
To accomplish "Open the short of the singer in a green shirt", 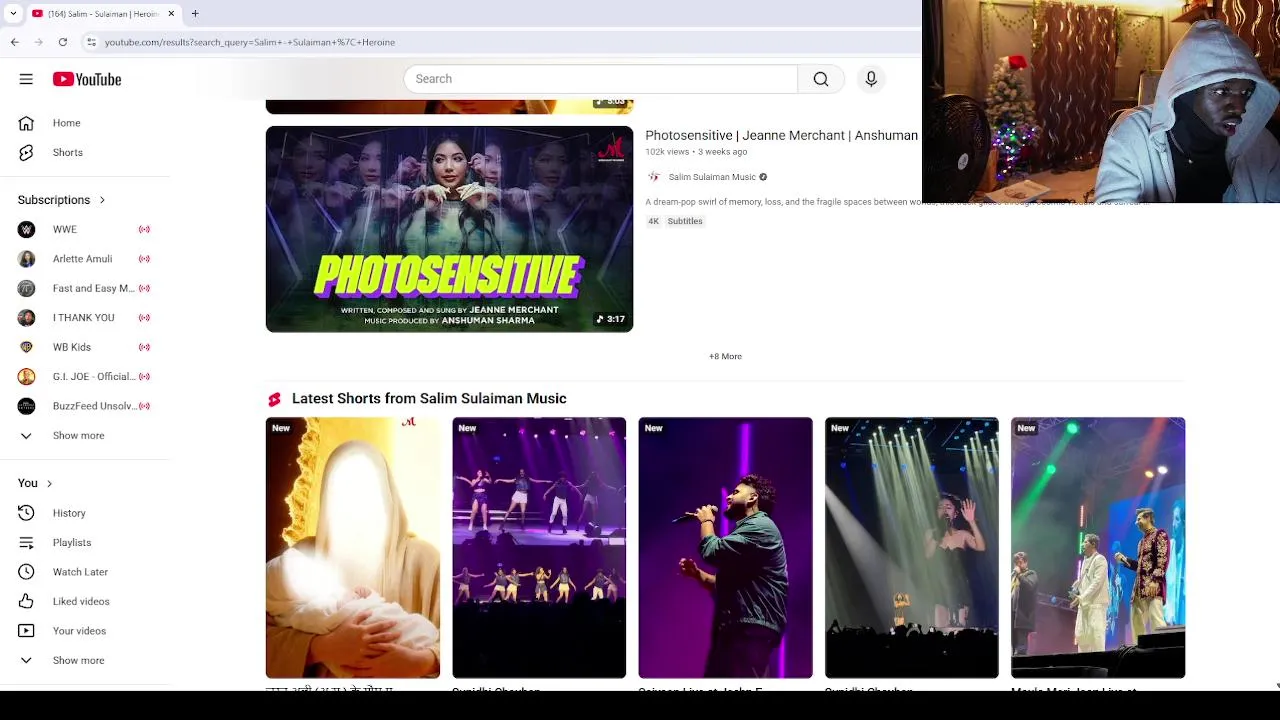I will [725, 548].
